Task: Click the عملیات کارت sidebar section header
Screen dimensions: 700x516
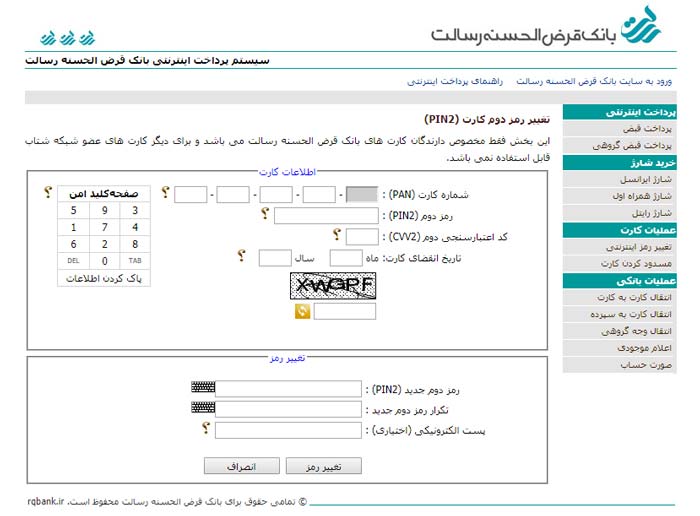Action: tap(620, 230)
